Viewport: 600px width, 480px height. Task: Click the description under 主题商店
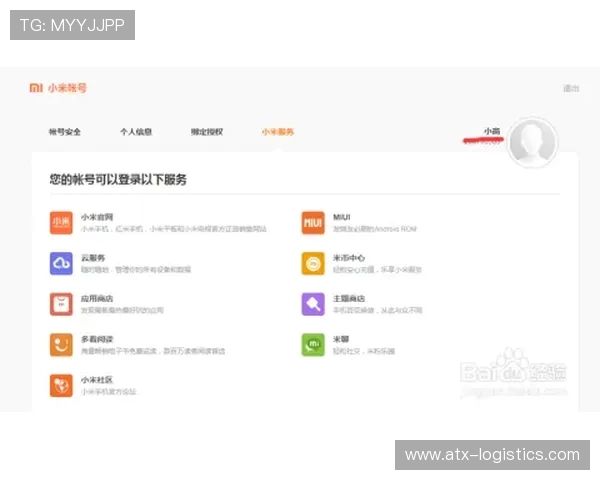377,310
